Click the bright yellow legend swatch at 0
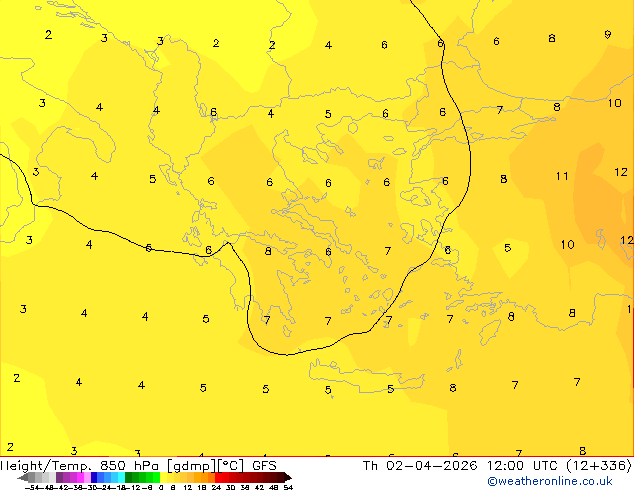The height and width of the screenshot is (490, 634). tap(163, 477)
